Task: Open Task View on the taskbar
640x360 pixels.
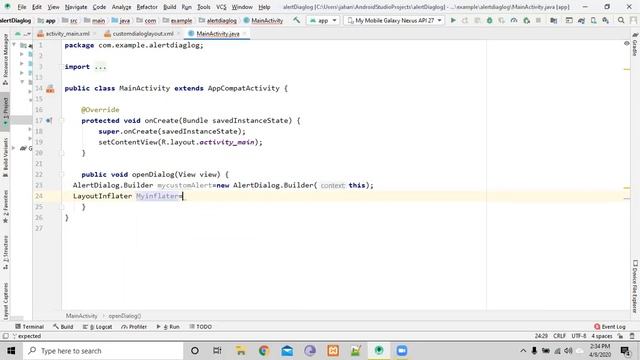Action: pos(217,351)
